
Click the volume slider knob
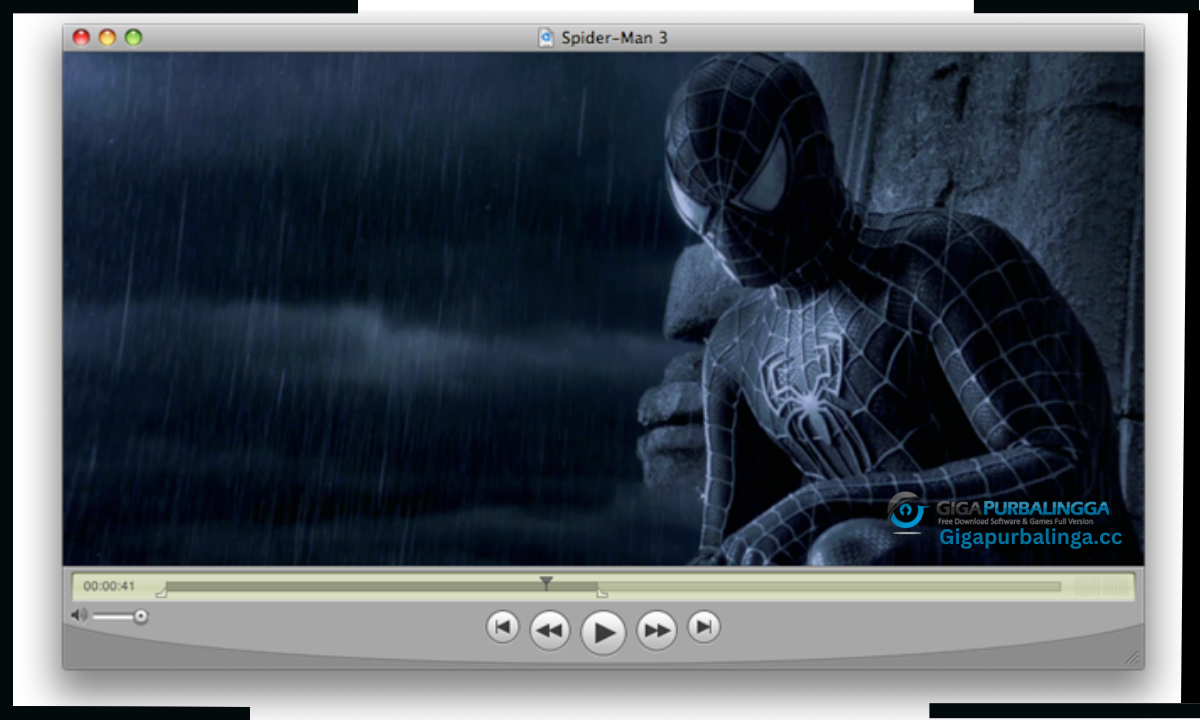tap(141, 616)
